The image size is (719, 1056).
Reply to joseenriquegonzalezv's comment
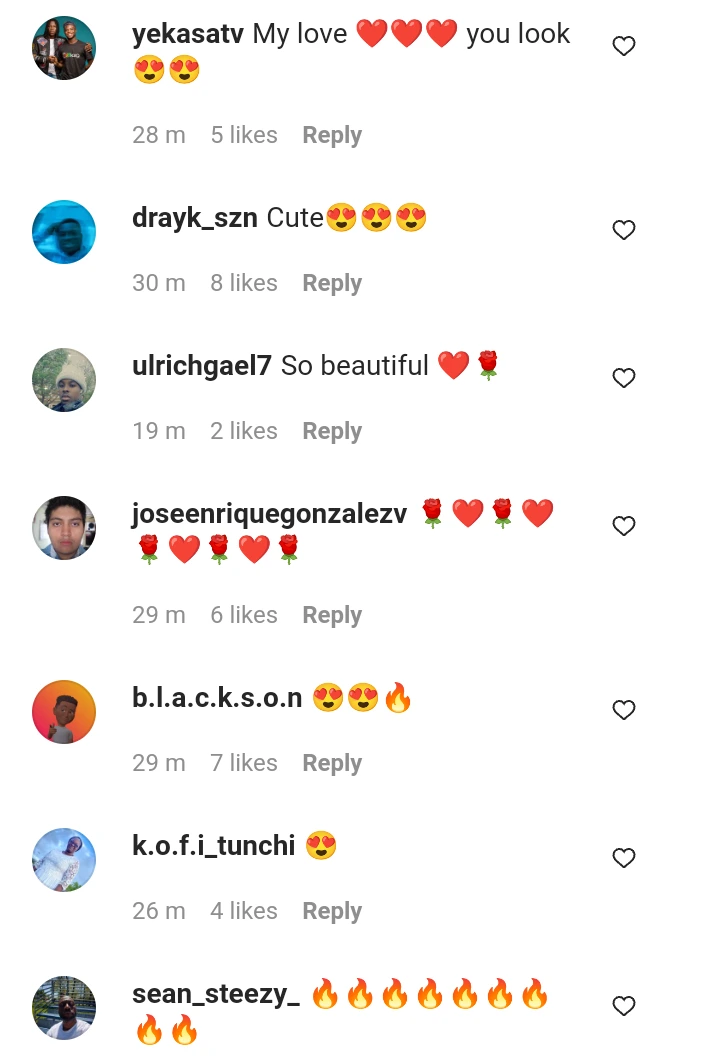click(332, 615)
